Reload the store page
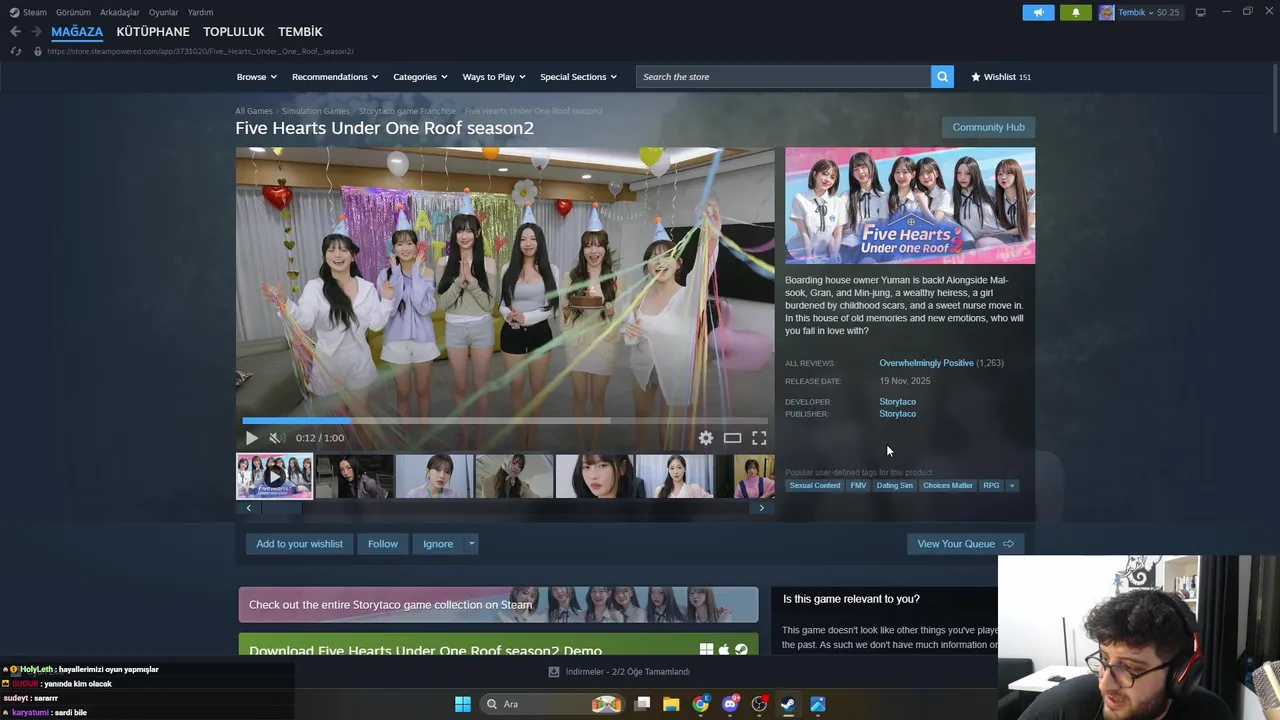1280x720 pixels. [x=15, y=51]
